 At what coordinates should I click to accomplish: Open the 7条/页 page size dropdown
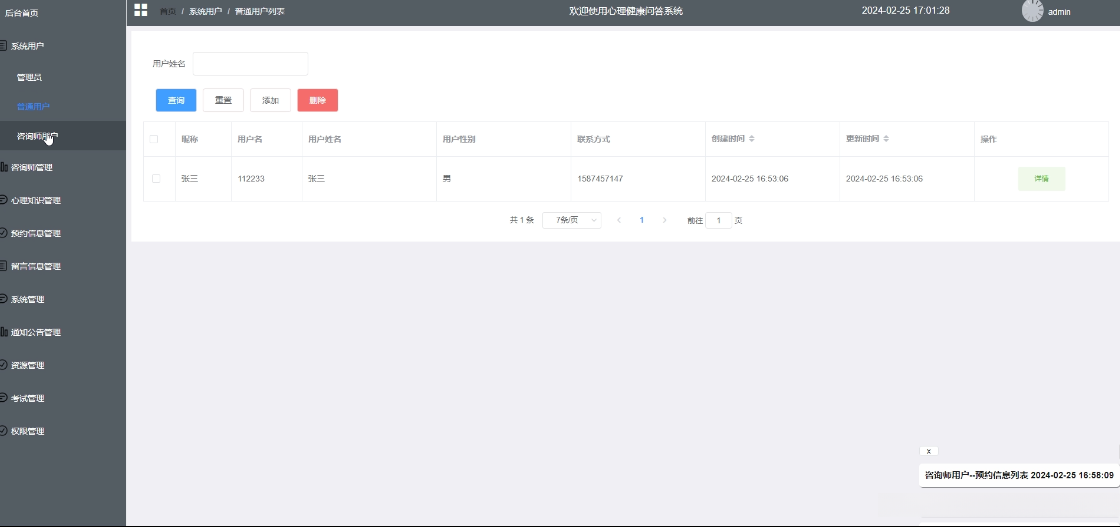point(571,221)
